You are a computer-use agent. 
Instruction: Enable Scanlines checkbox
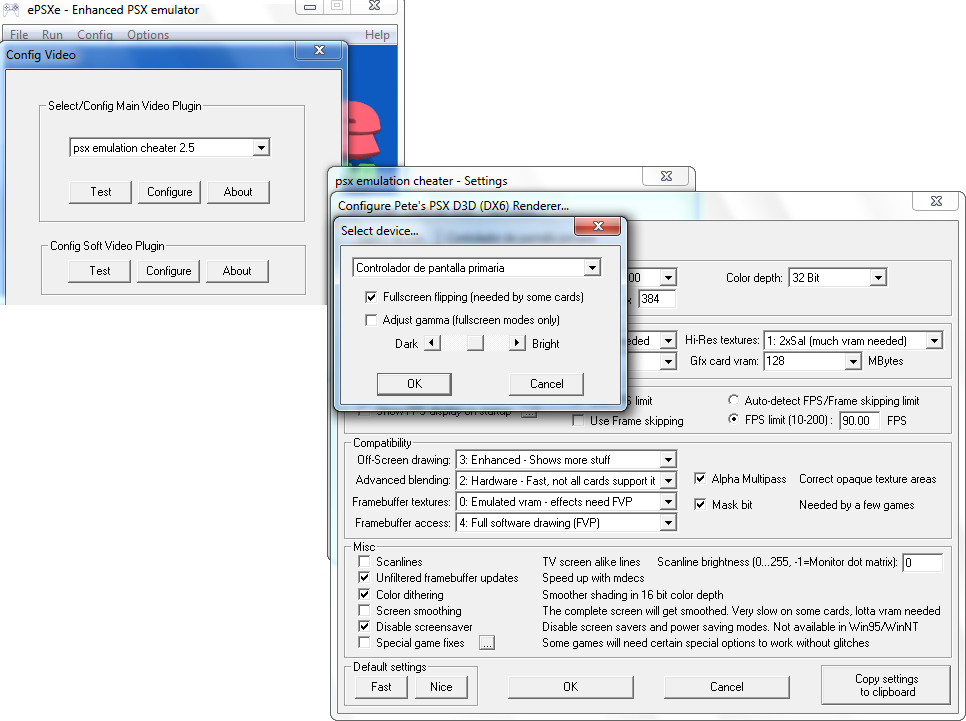point(364,561)
